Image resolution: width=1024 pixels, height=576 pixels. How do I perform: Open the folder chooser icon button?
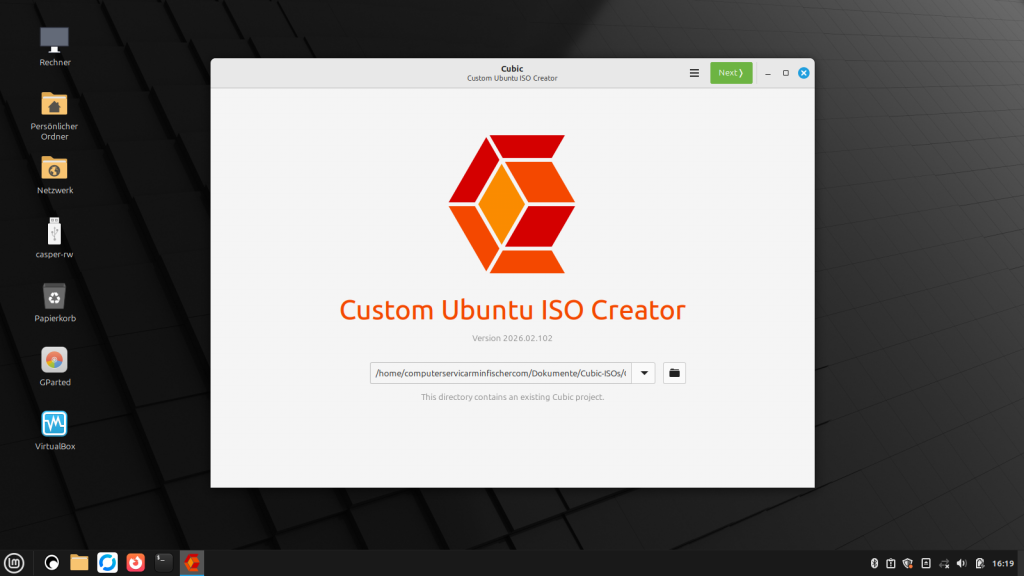click(x=674, y=373)
